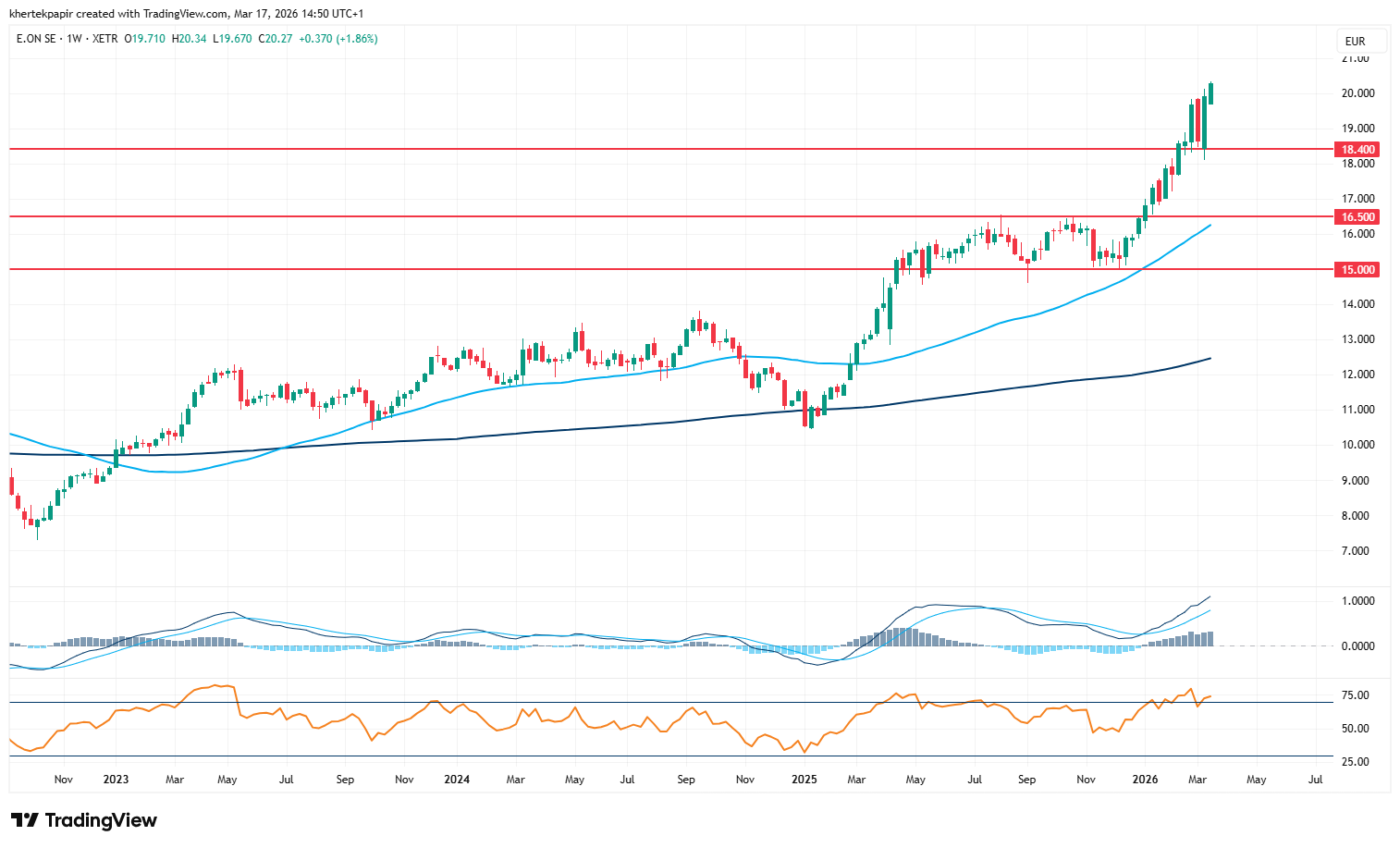Click the 2023 time axis label
Image resolution: width=1400 pixels, height=848 pixels.
[116, 780]
